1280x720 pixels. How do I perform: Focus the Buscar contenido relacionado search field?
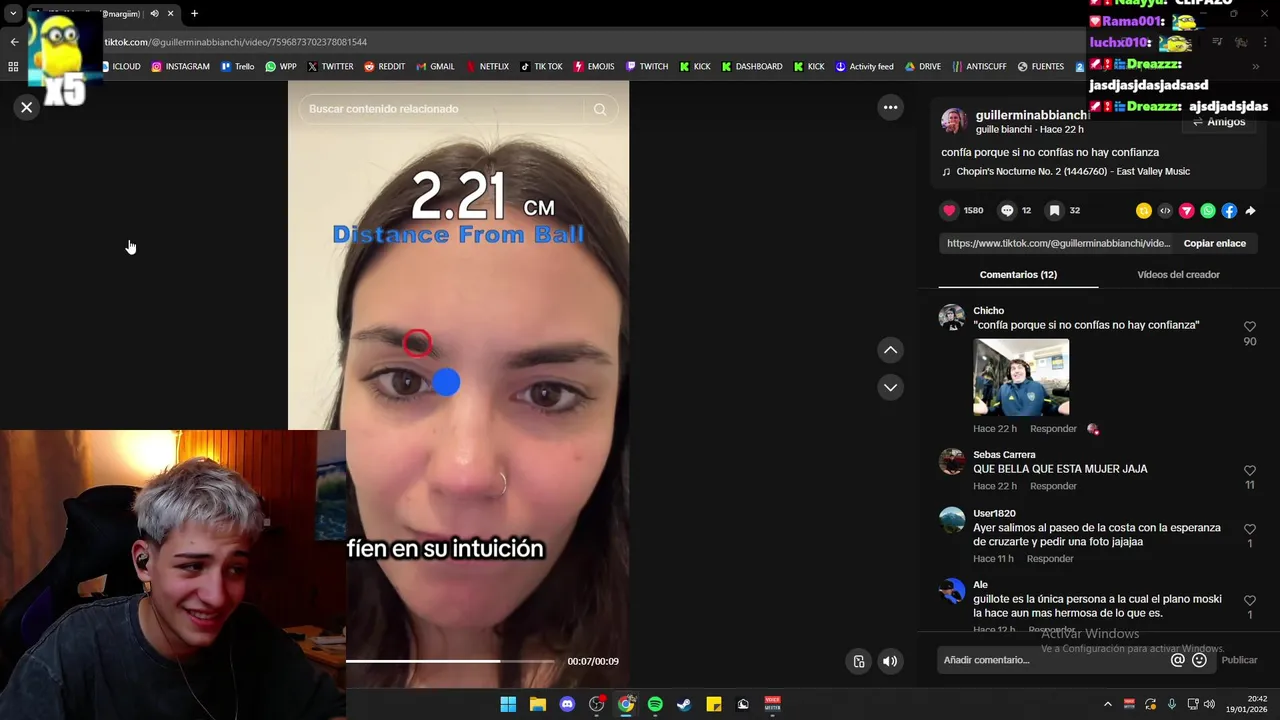coord(443,109)
